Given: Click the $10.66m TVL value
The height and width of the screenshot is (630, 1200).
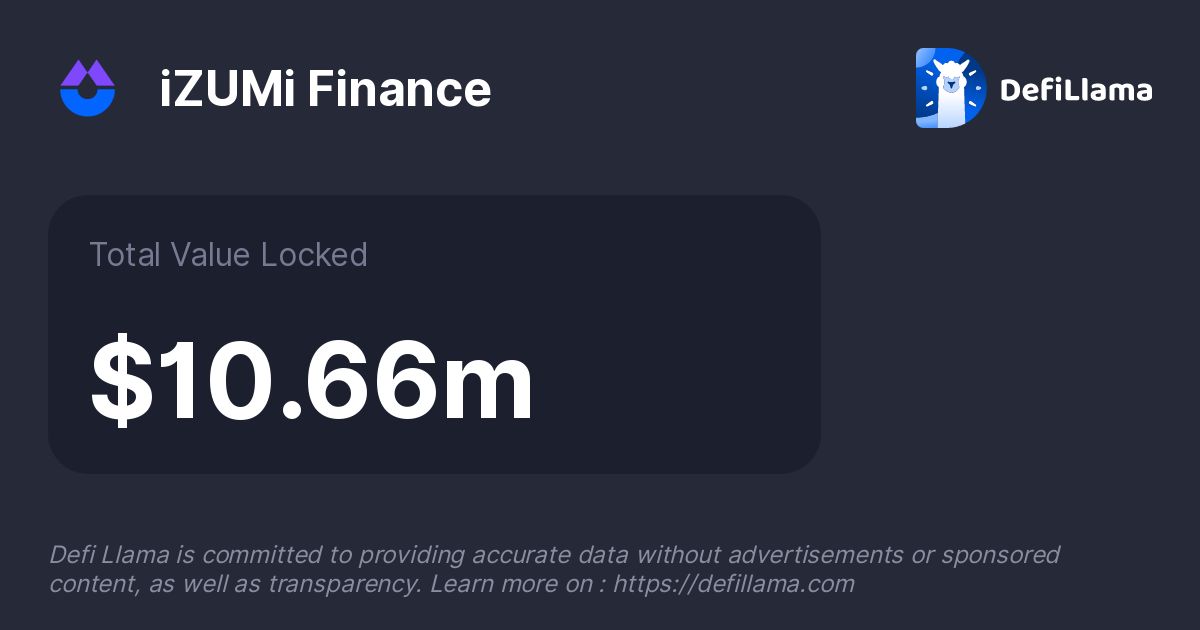Looking at the screenshot, I should pos(312,384).
